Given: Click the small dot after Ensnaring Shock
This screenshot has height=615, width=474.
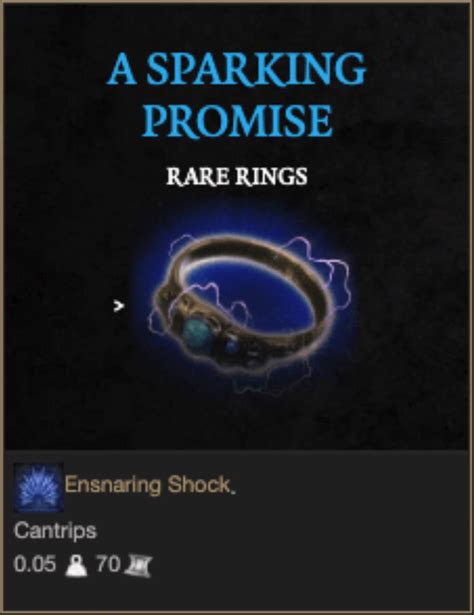Looking at the screenshot, I should (233, 492).
